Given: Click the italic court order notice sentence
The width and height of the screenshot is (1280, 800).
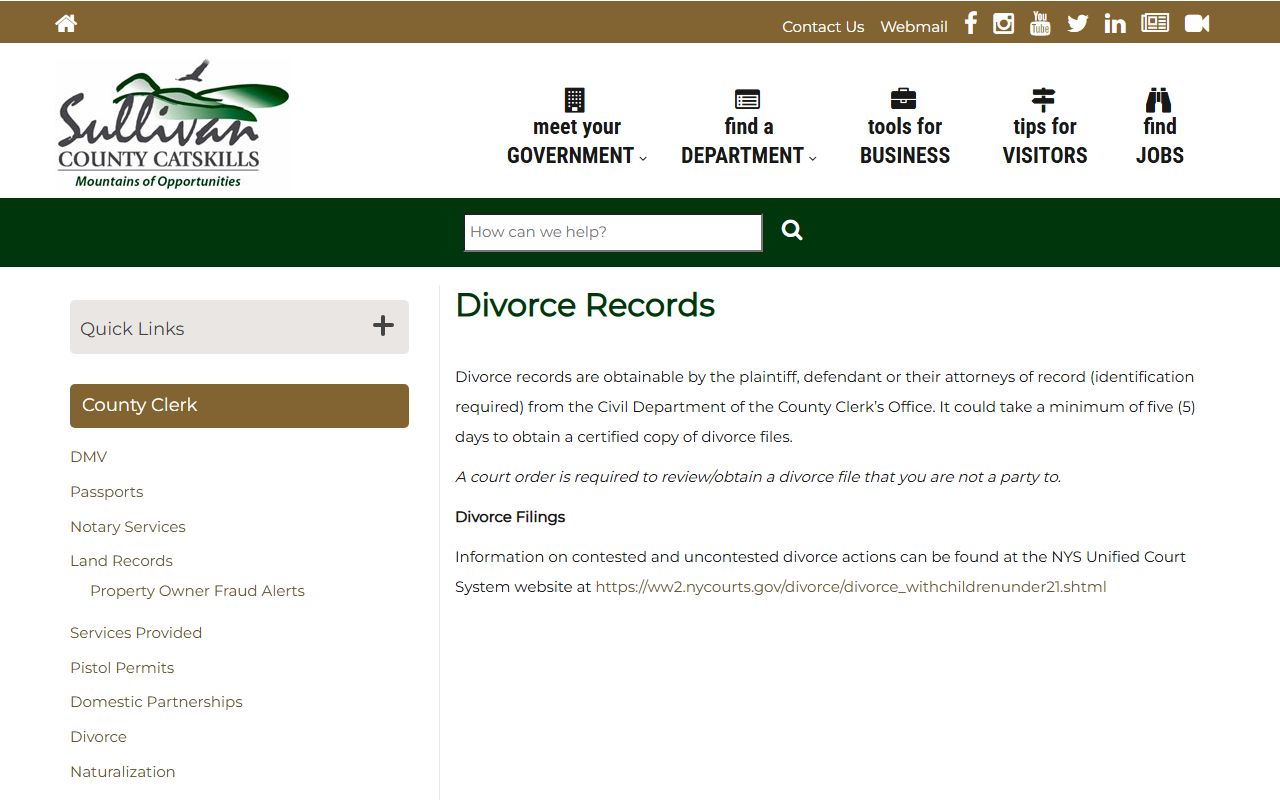Looking at the screenshot, I should pos(758,477).
